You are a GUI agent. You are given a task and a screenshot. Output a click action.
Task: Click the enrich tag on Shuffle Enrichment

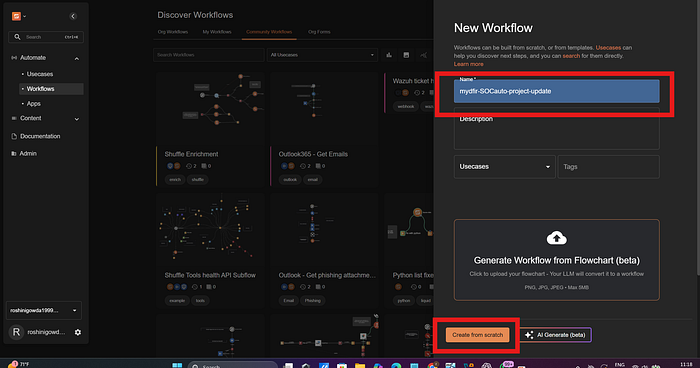tap(175, 180)
